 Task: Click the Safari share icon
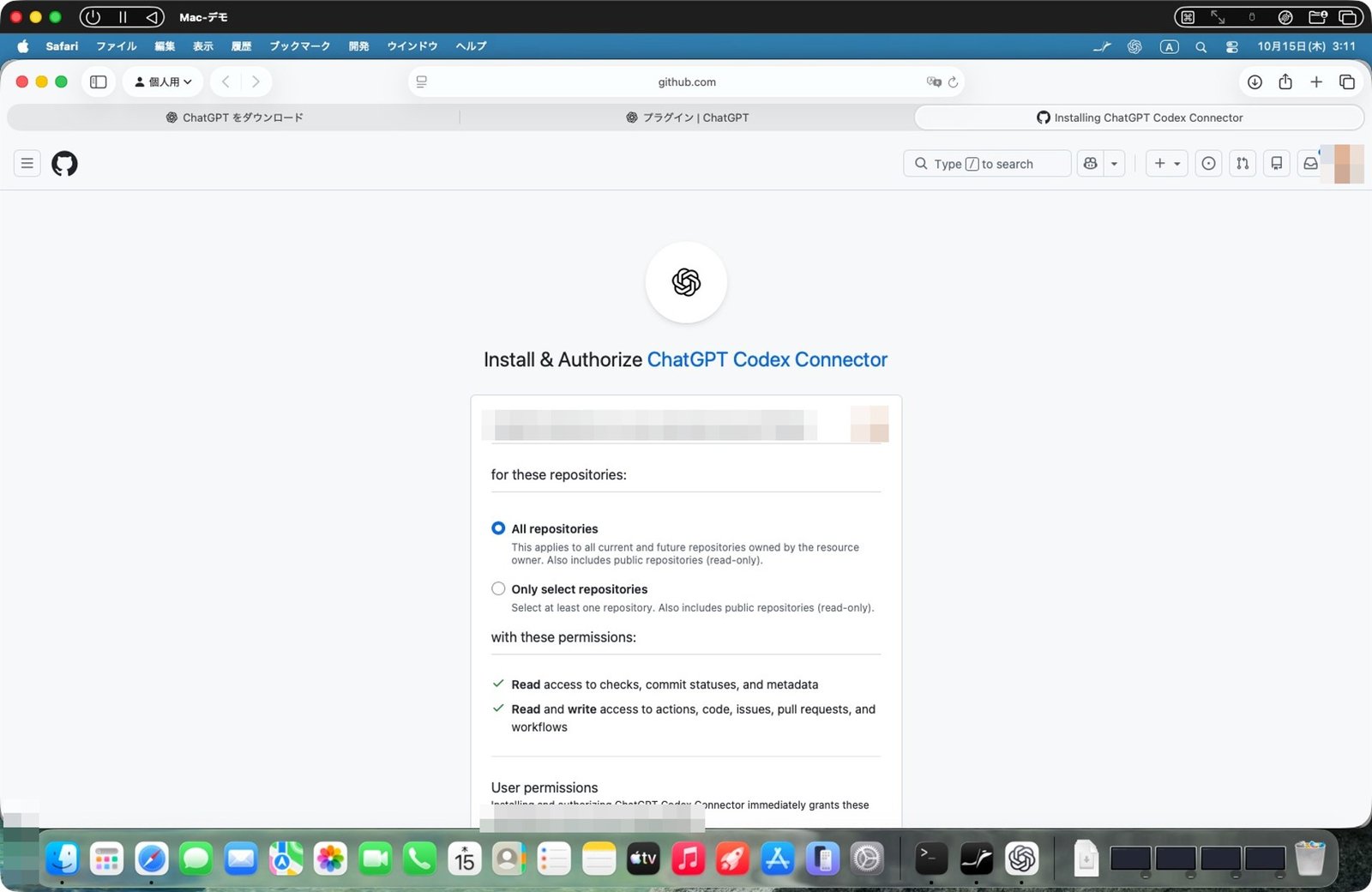pyautogui.click(x=1285, y=81)
